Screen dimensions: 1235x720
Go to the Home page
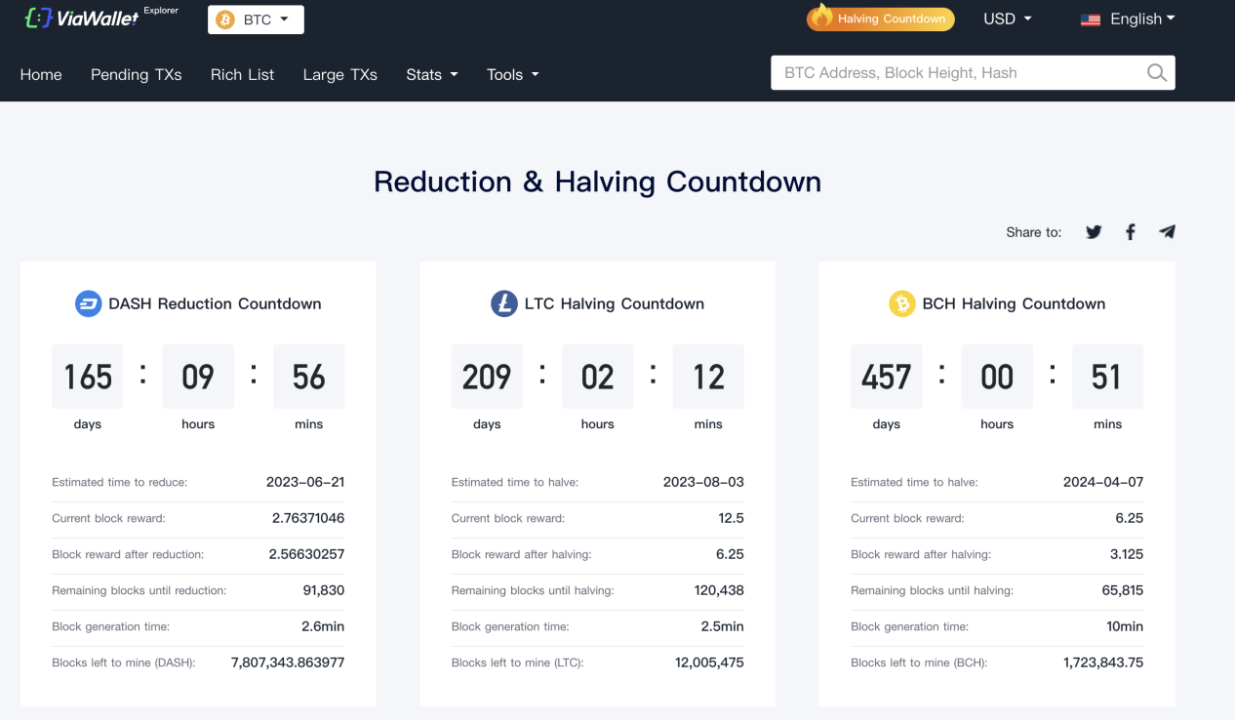tap(41, 75)
